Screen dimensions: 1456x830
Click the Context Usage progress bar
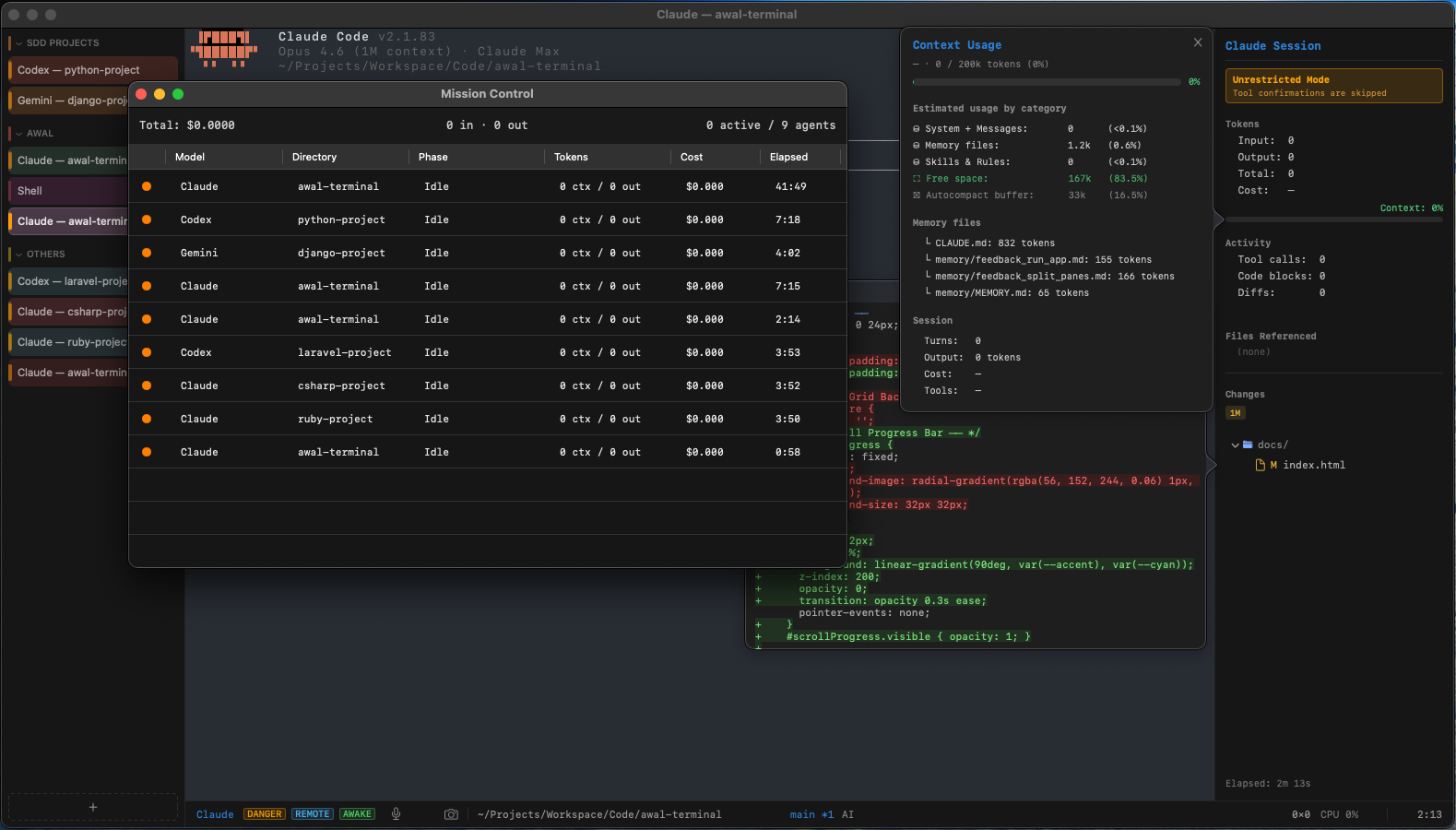click(x=1047, y=82)
